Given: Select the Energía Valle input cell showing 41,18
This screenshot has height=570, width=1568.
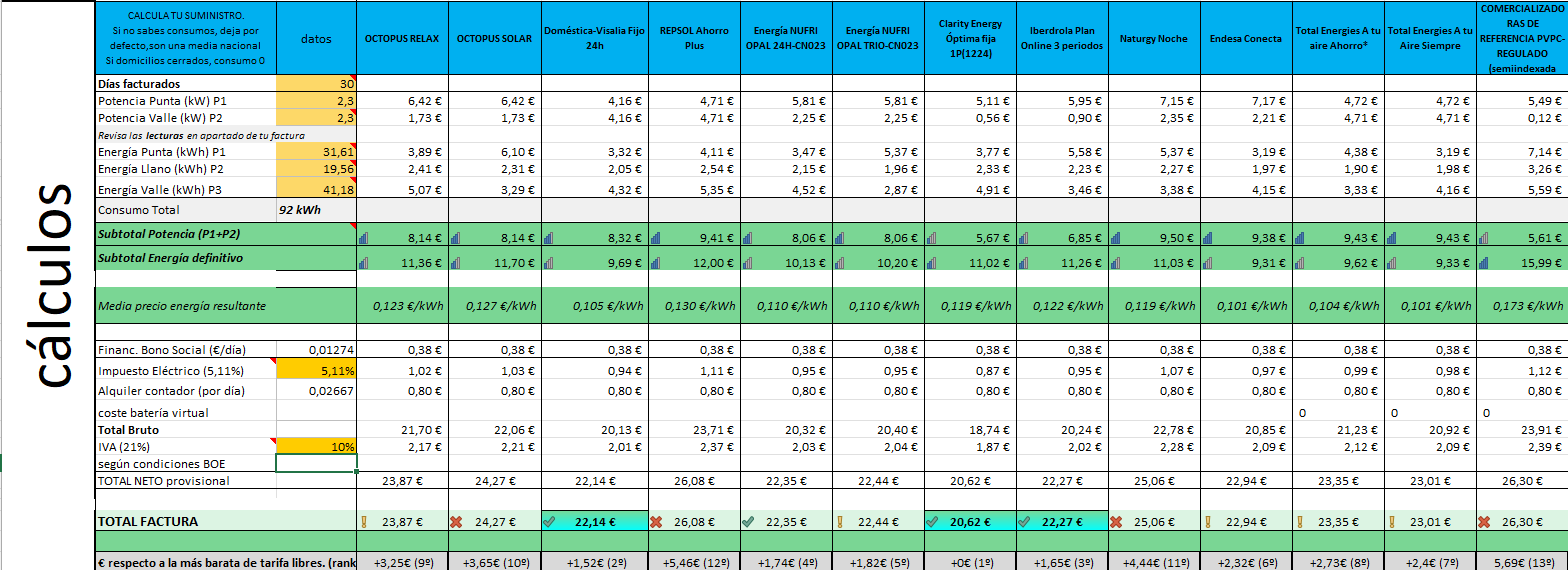Looking at the screenshot, I should pos(316,189).
